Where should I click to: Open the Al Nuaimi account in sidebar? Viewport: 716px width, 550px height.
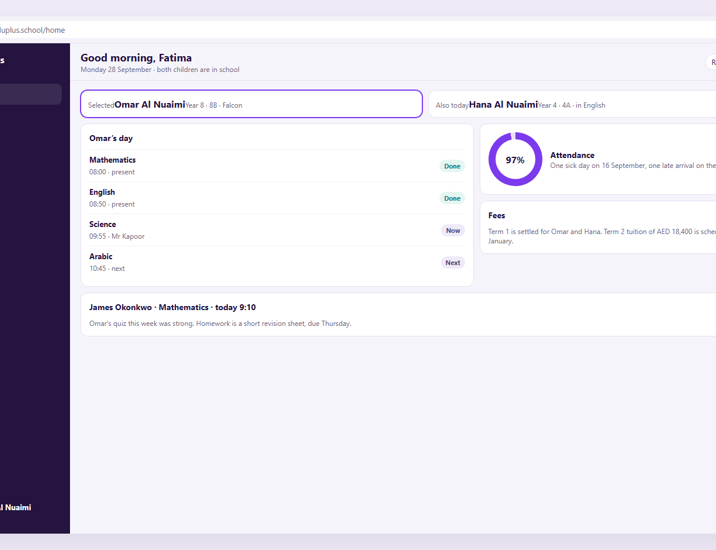click(16, 508)
